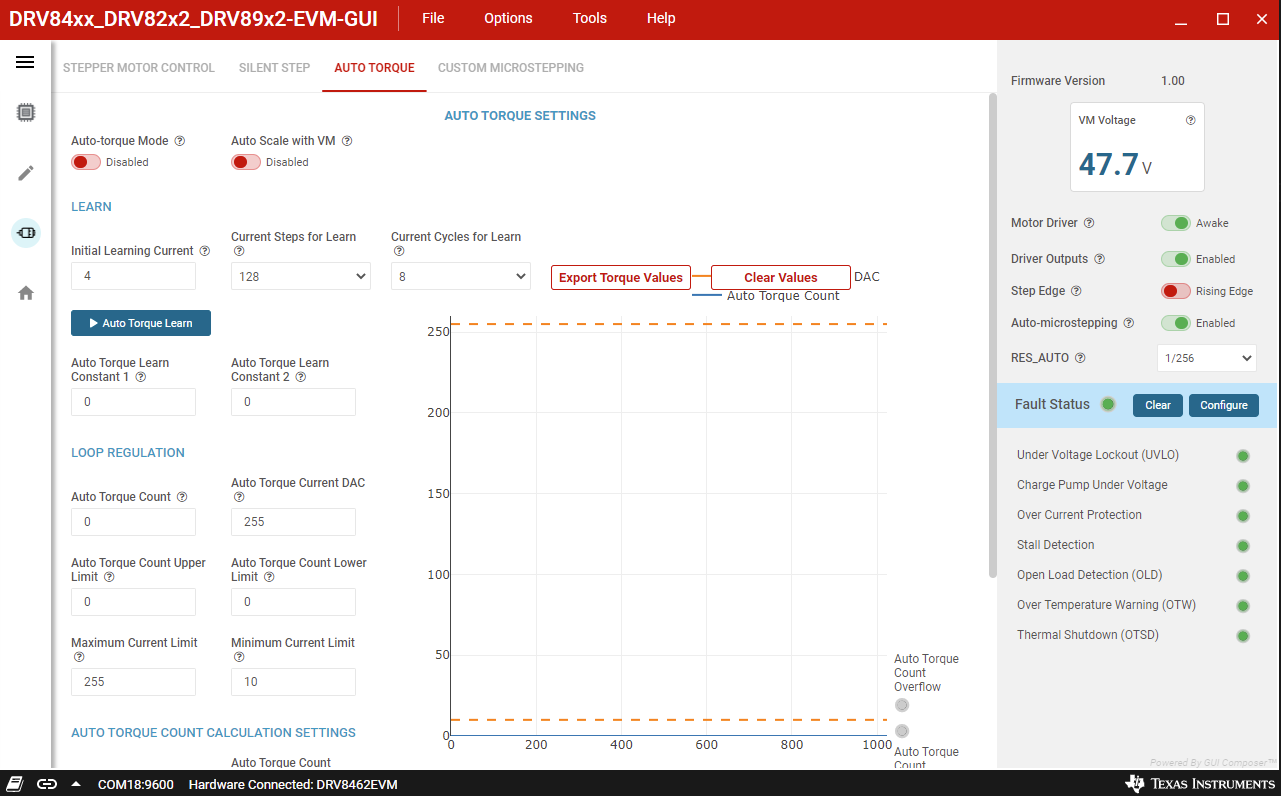Image resolution: width=1281 pixels, height=796 pixels.
Task: Click help icon beside Initial Learning Current
Action: coord(205,251)
